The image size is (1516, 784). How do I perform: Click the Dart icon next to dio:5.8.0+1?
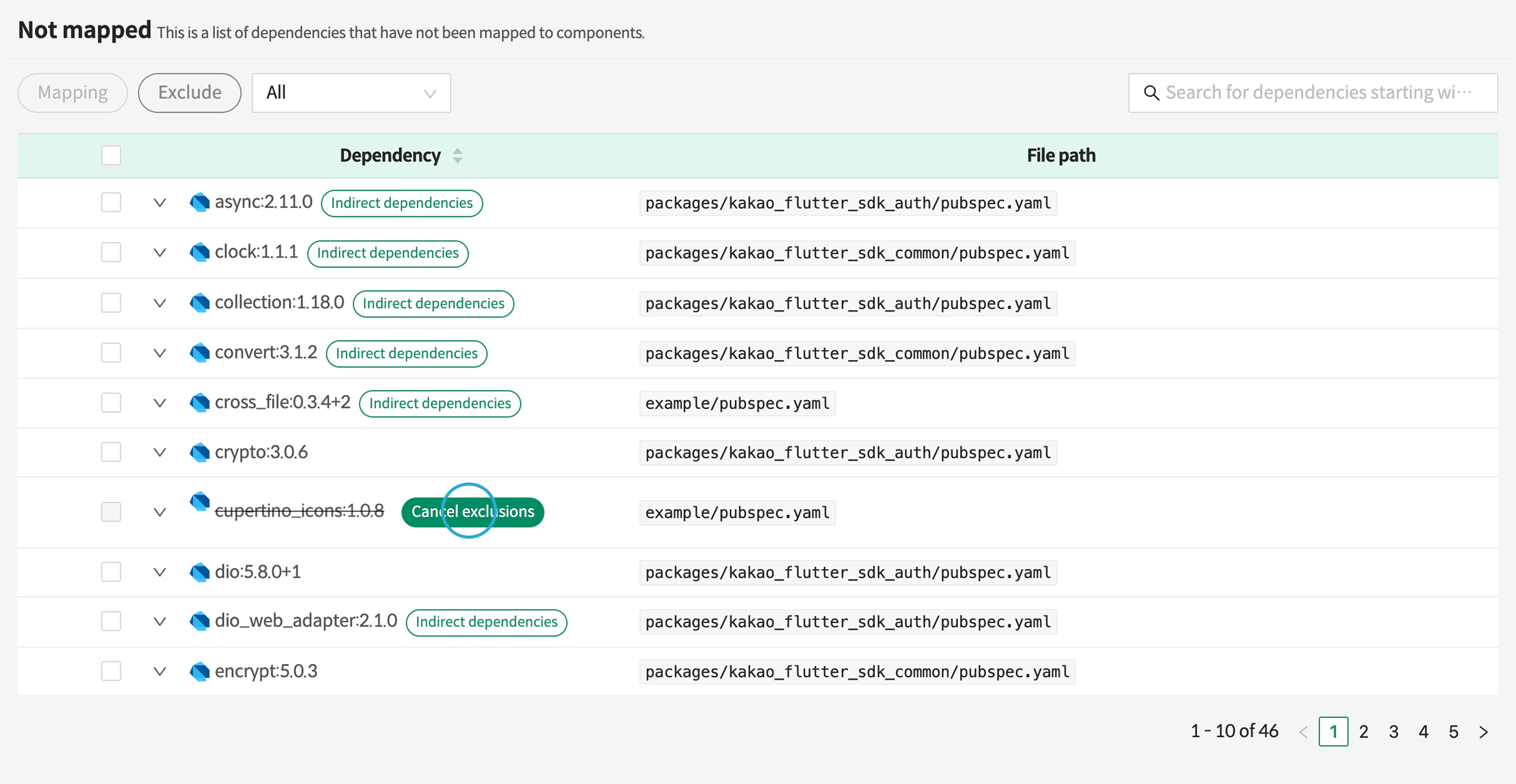pos(199,572)
